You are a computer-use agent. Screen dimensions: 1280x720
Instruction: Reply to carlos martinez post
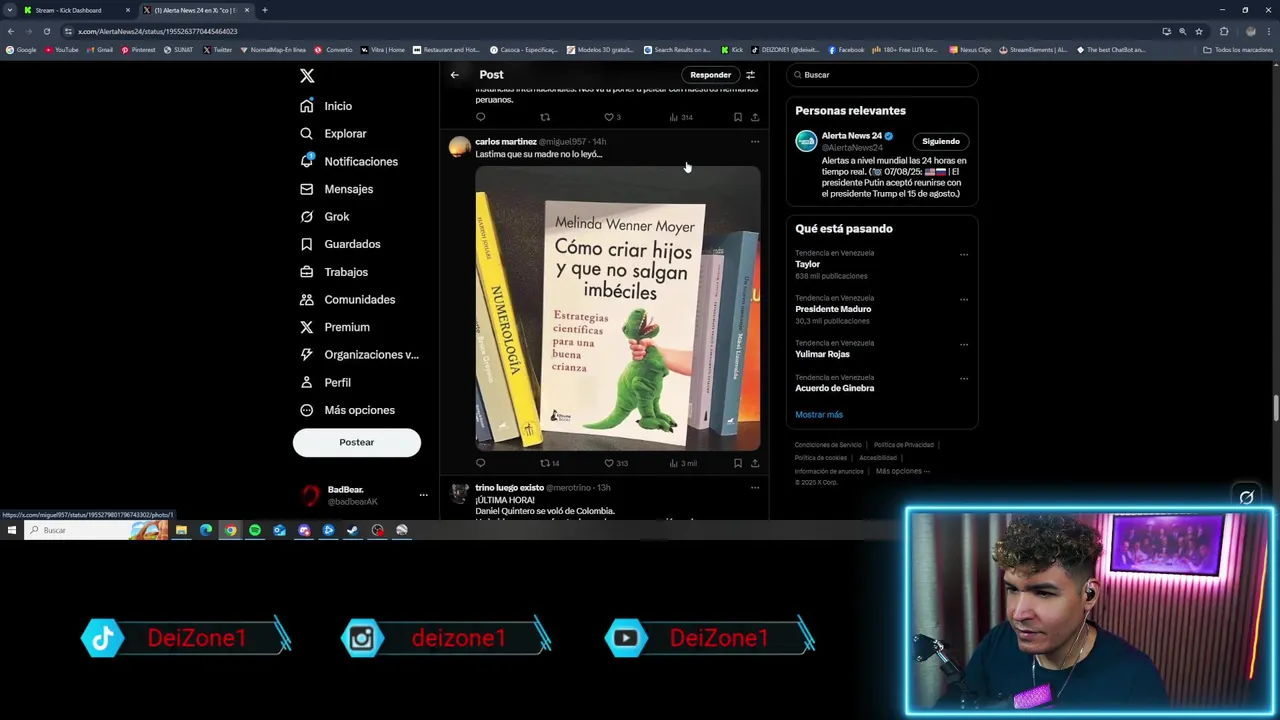click(x=481, y=463)
